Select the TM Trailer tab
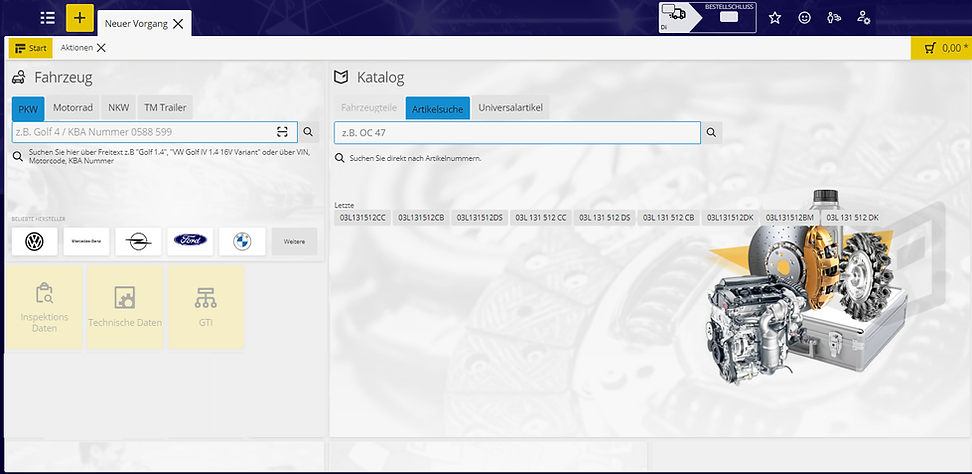The width and height of the screenshot is (972, 474). coord(163,108)
